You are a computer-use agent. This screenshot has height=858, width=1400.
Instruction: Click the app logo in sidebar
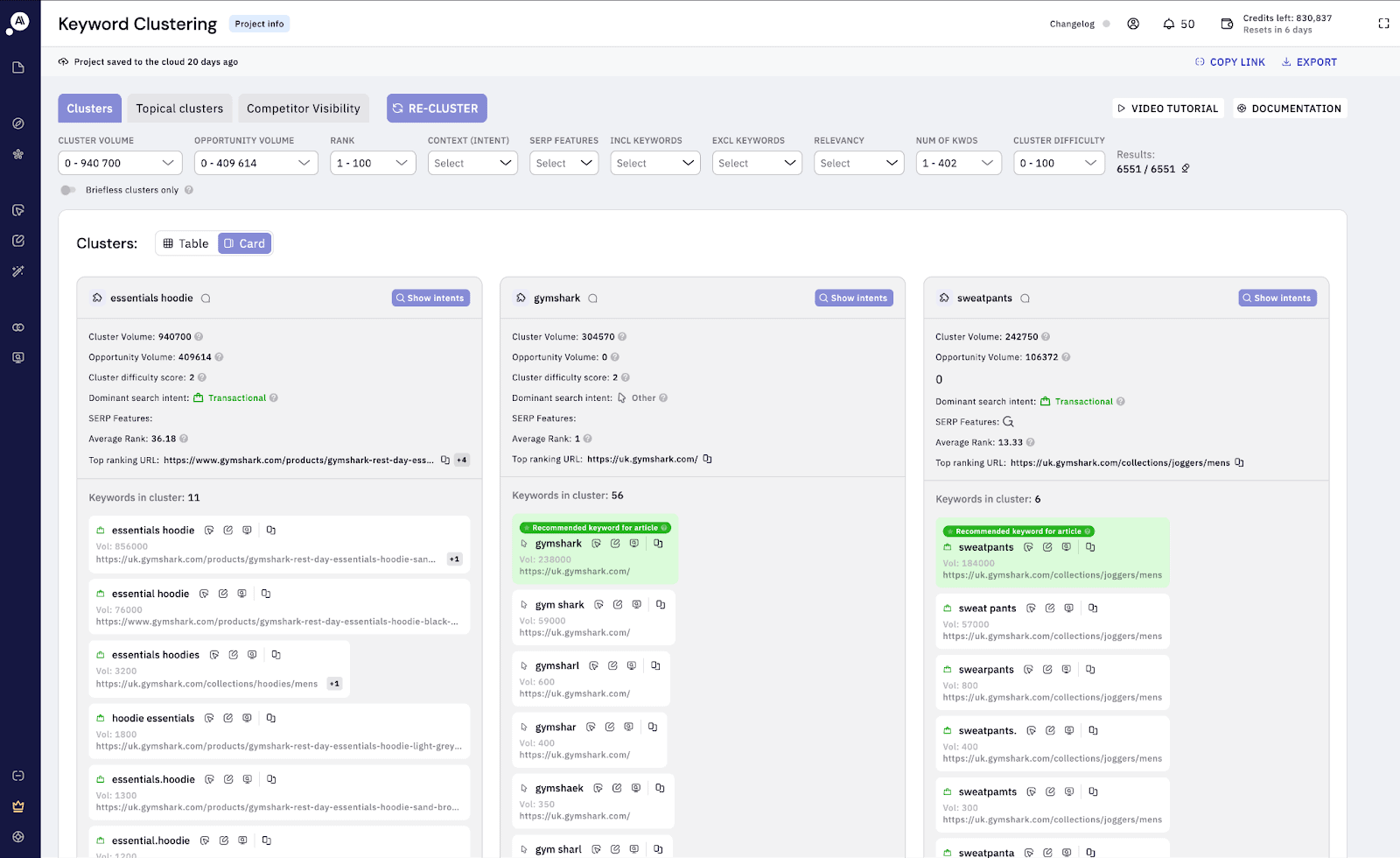pos(18,22)
